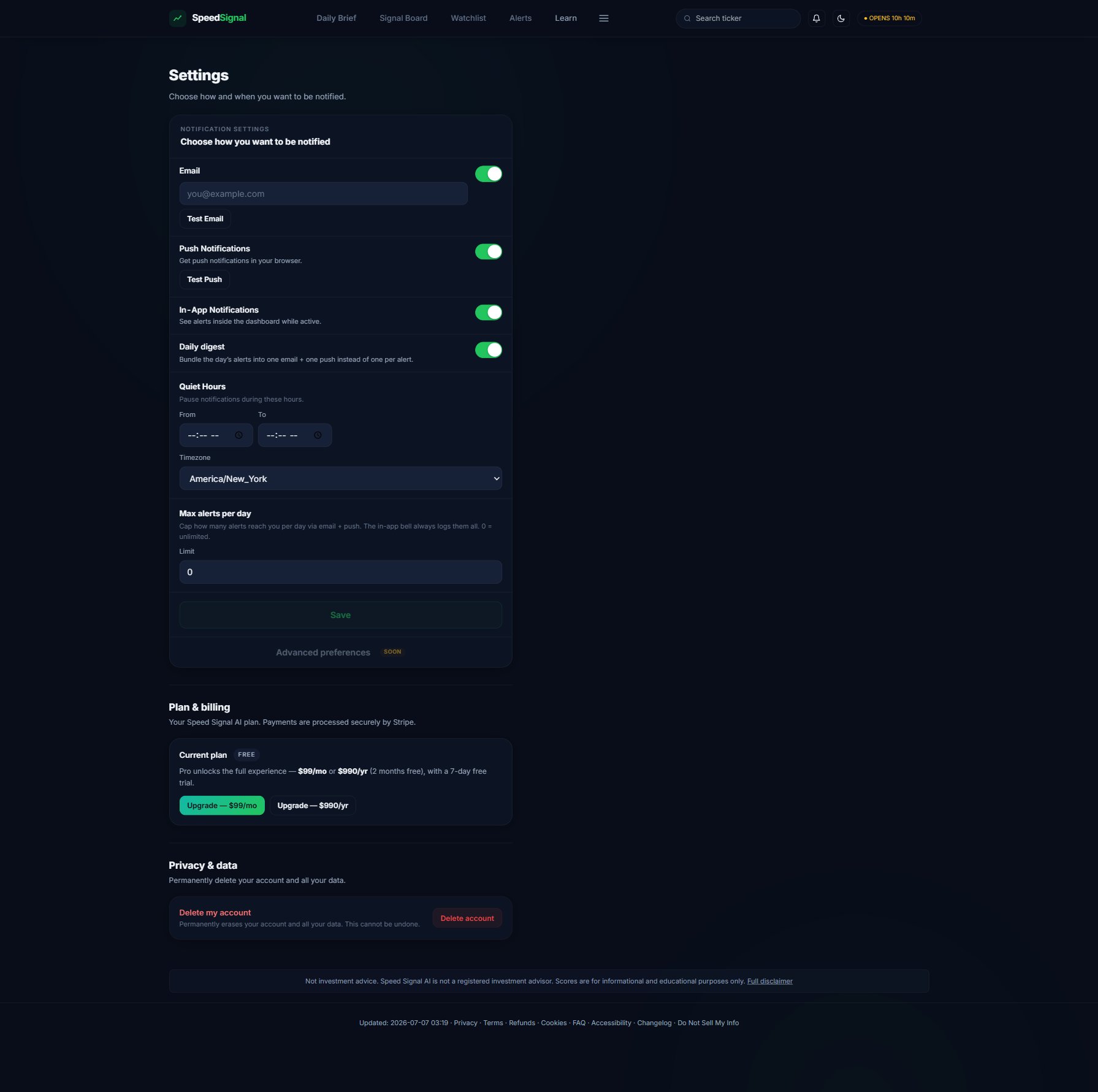Click the Search ticker field
Screen dimensions: 1098x1092
coord(738,18)
